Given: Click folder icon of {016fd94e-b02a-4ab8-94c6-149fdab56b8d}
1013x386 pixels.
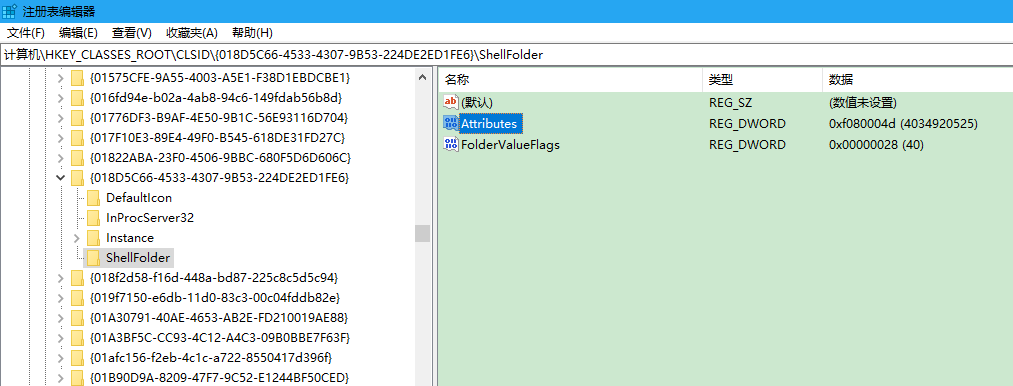Looking at the screenshot, I should coord(78,98).
